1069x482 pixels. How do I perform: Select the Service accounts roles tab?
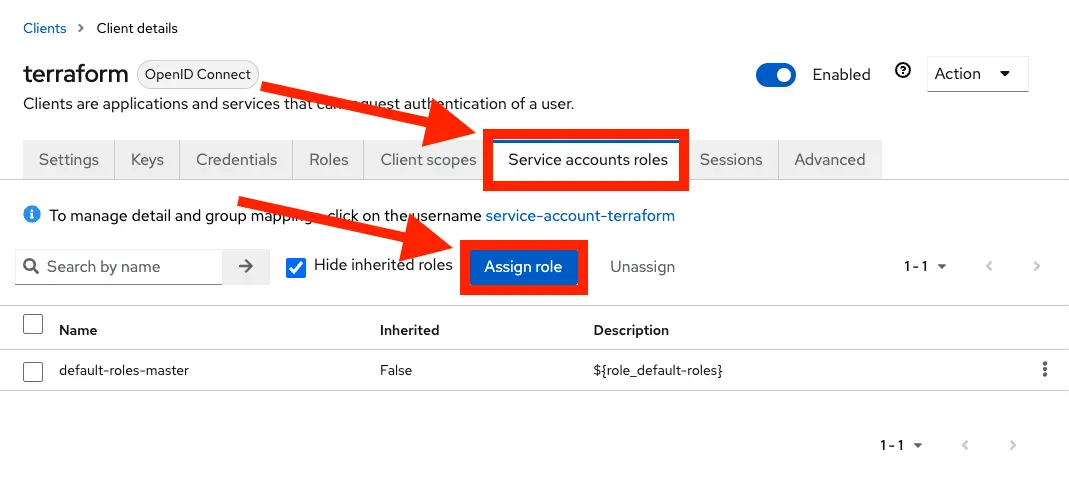587,160
